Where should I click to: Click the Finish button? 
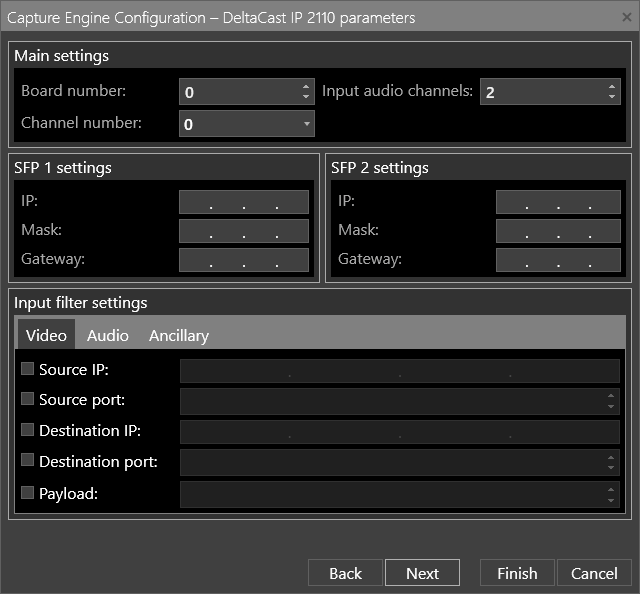point(517,573)
